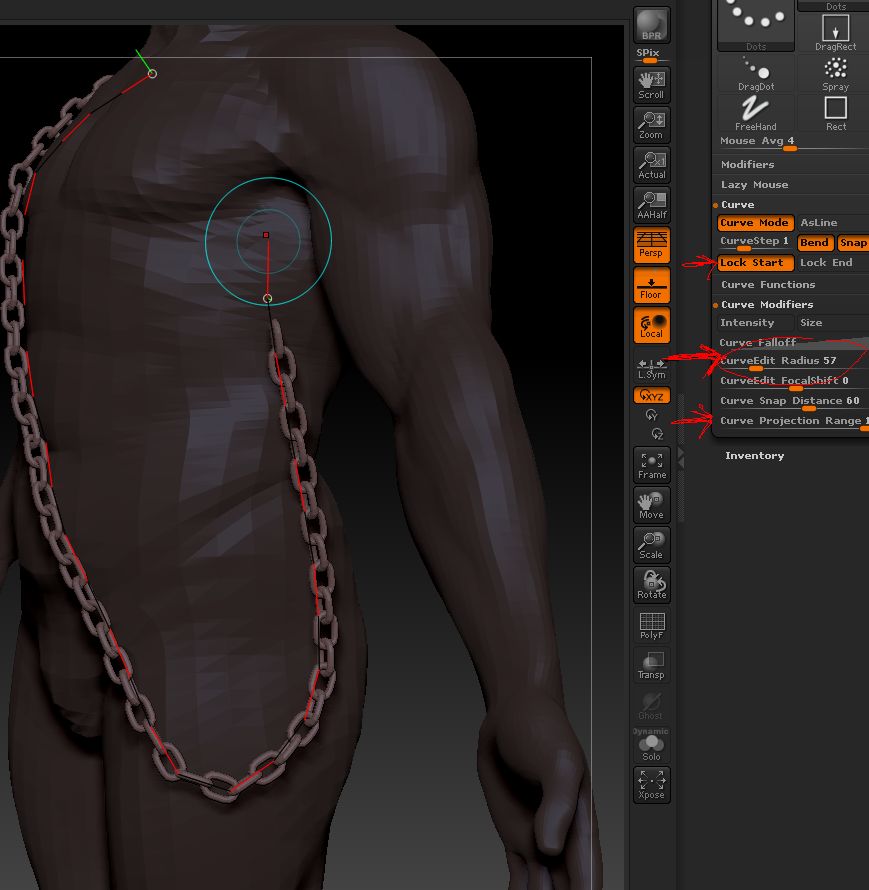This screenshot has width=869, height=890.
Task: Choose the Rect stroke type
Action: pyautogui.click(x=835, y=113)
